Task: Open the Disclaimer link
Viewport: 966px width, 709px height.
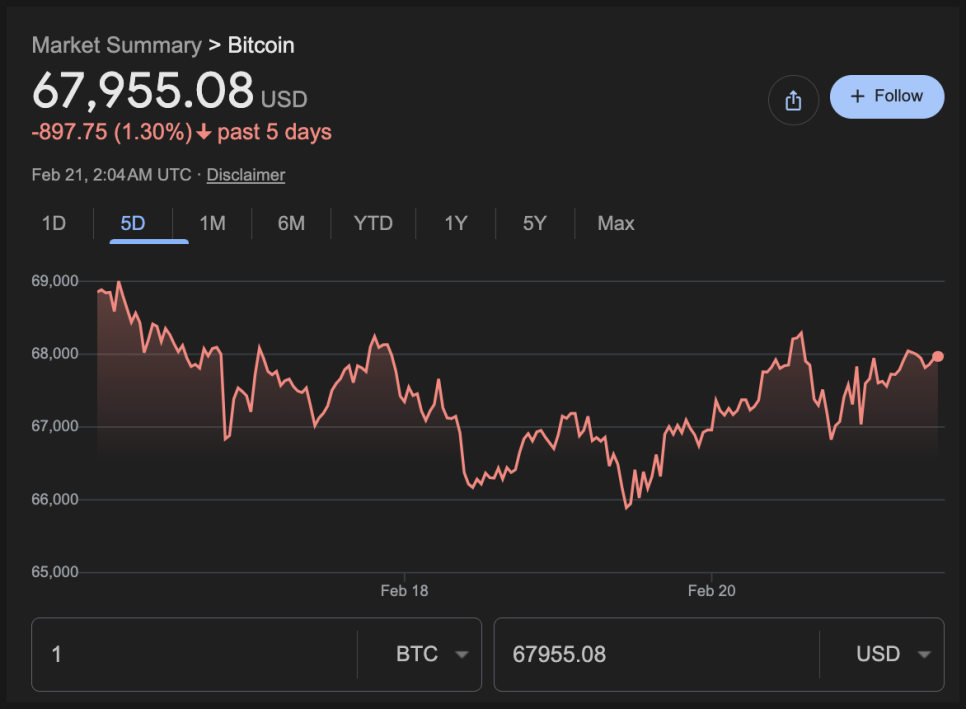Action: (246, 175)
